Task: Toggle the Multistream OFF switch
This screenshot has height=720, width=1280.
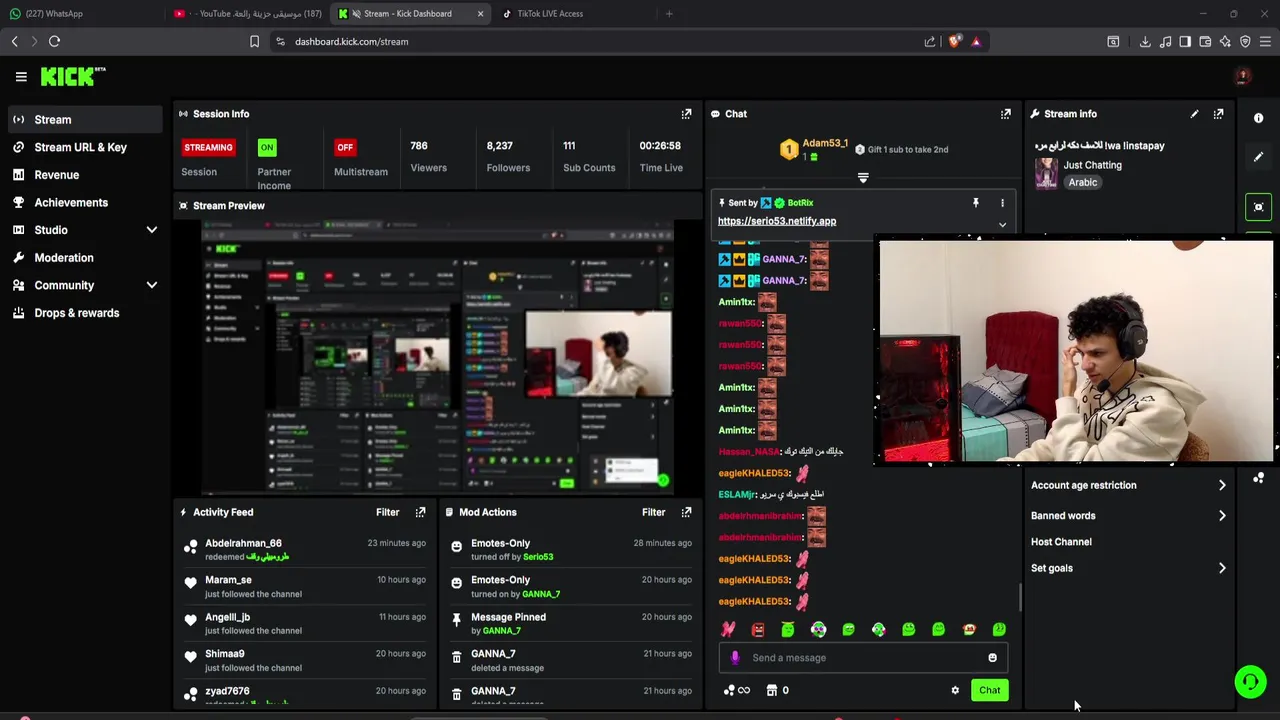Action: tap(345, 147)
